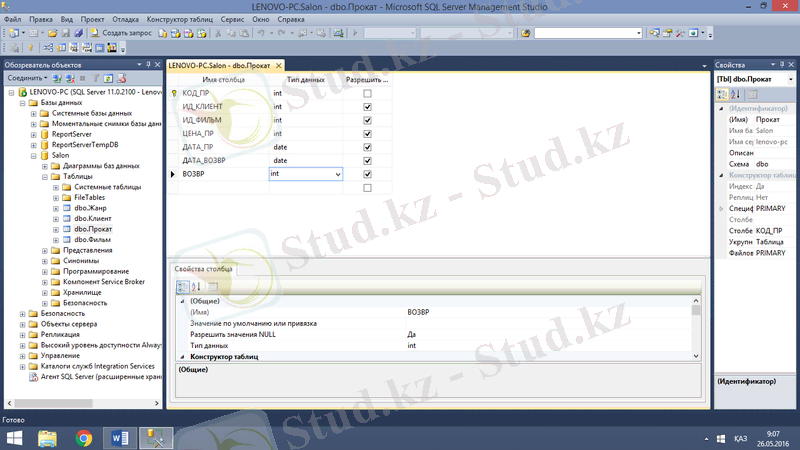Open Google Chrome from taskbar
This screenshot has height=450, width=800.
point(84,438)
